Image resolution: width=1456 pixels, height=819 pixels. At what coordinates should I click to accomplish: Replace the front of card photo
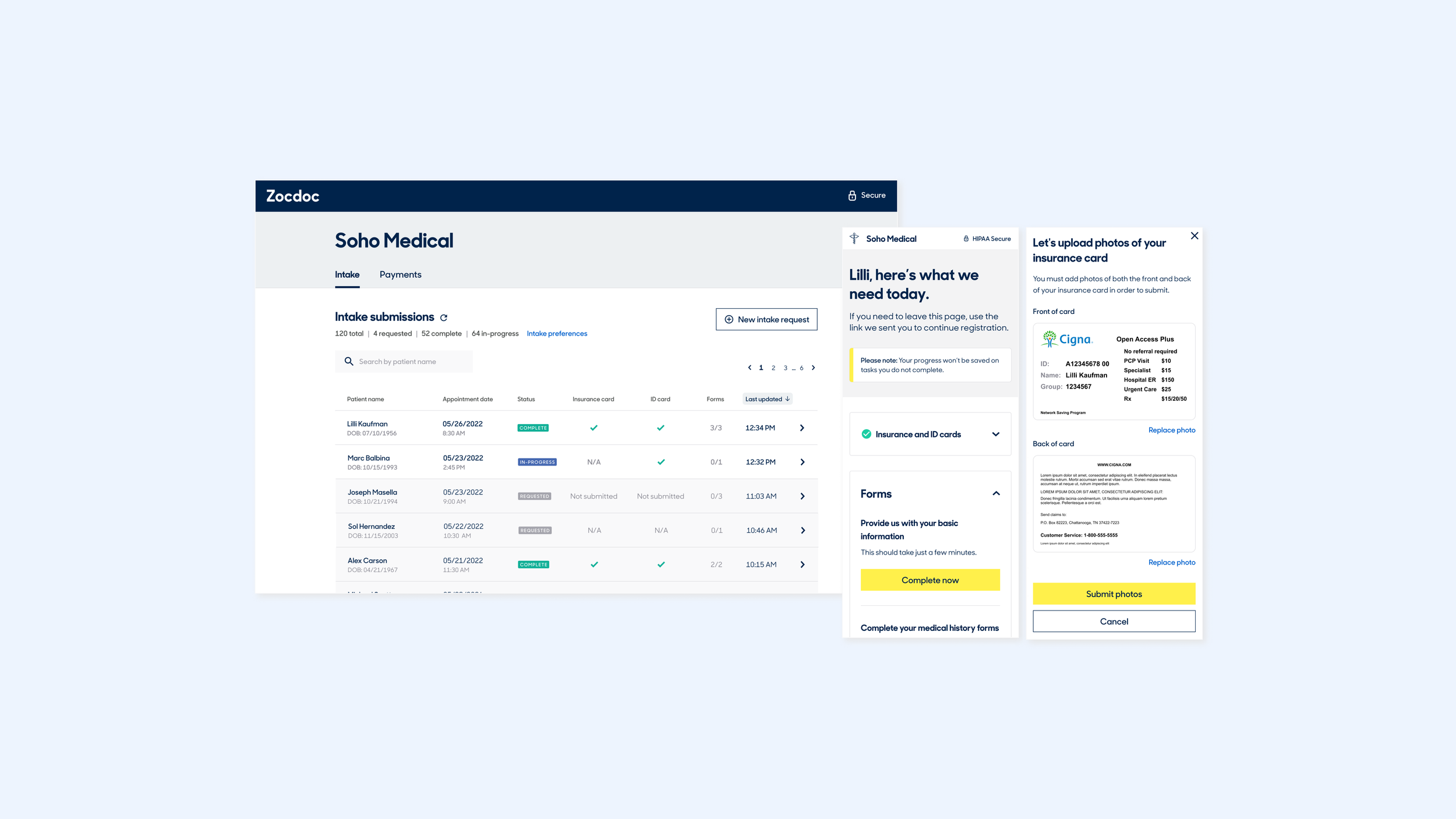1172,430
